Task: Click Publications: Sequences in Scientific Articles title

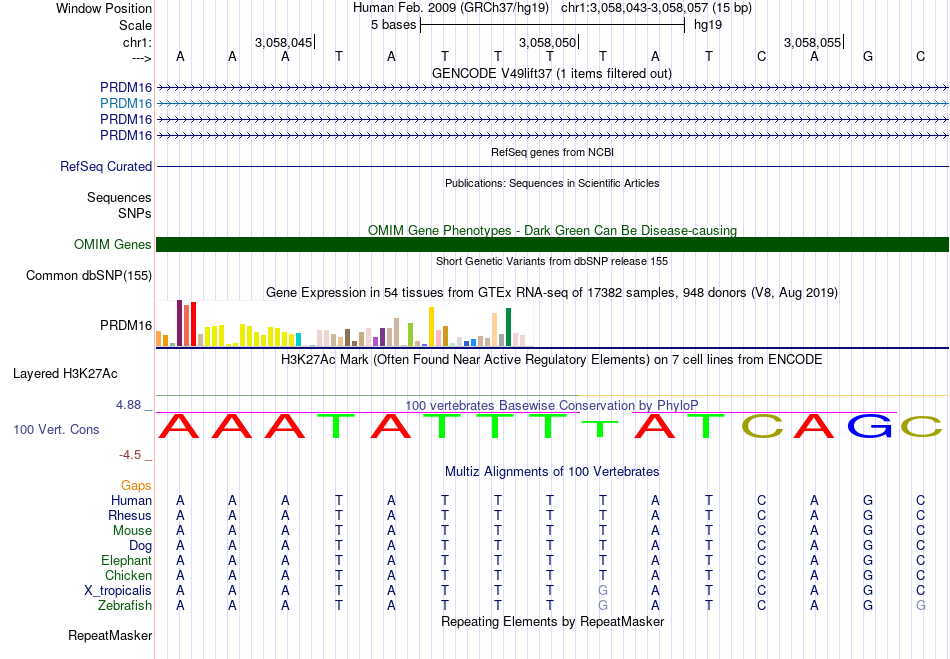Action: pyautogui.click(x=552, y=184)
